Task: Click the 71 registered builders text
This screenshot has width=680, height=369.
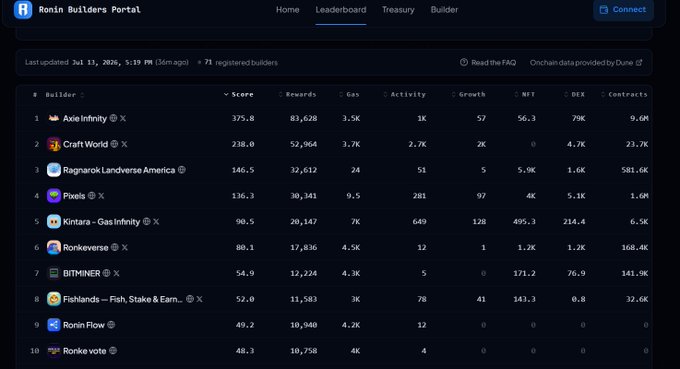Action: coord(241,62)
